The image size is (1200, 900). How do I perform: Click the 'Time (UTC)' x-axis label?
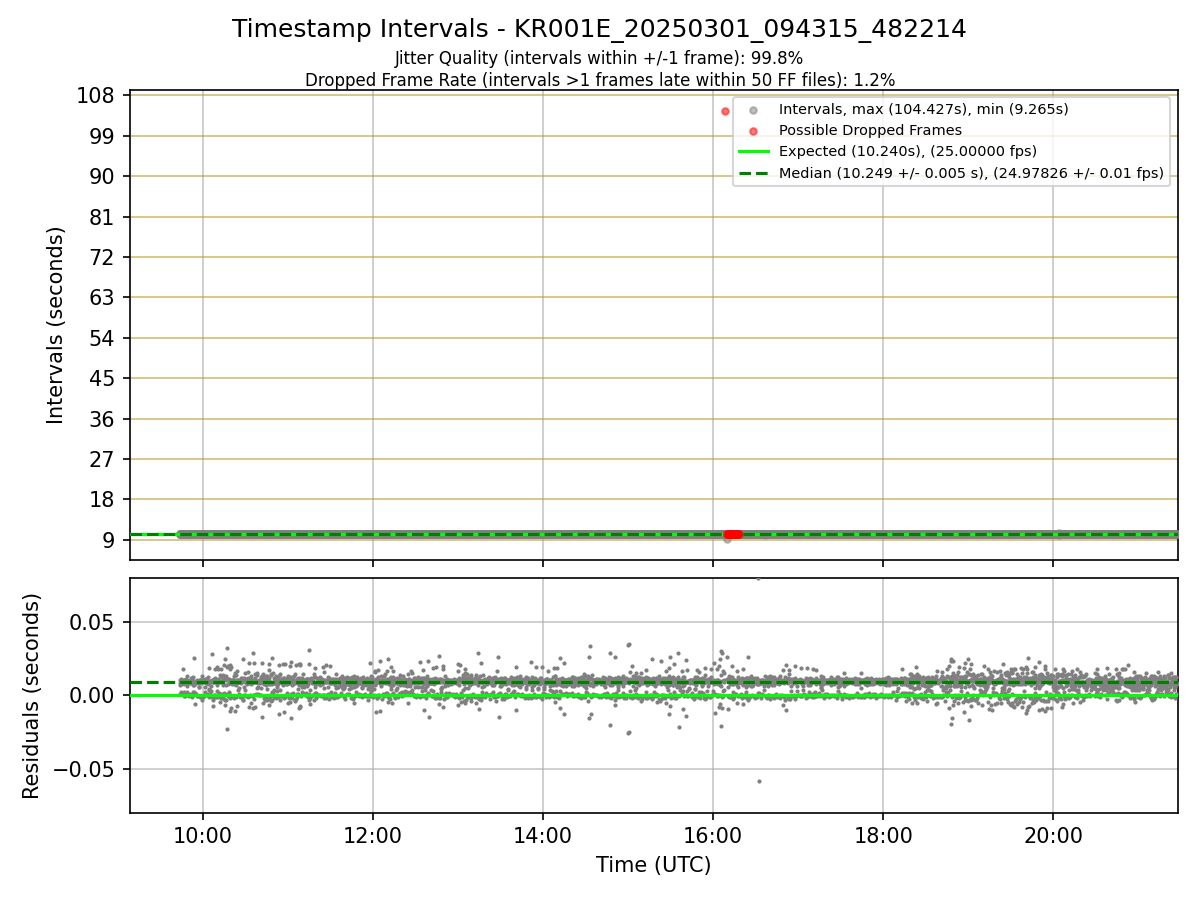click(x=653, y=865)
